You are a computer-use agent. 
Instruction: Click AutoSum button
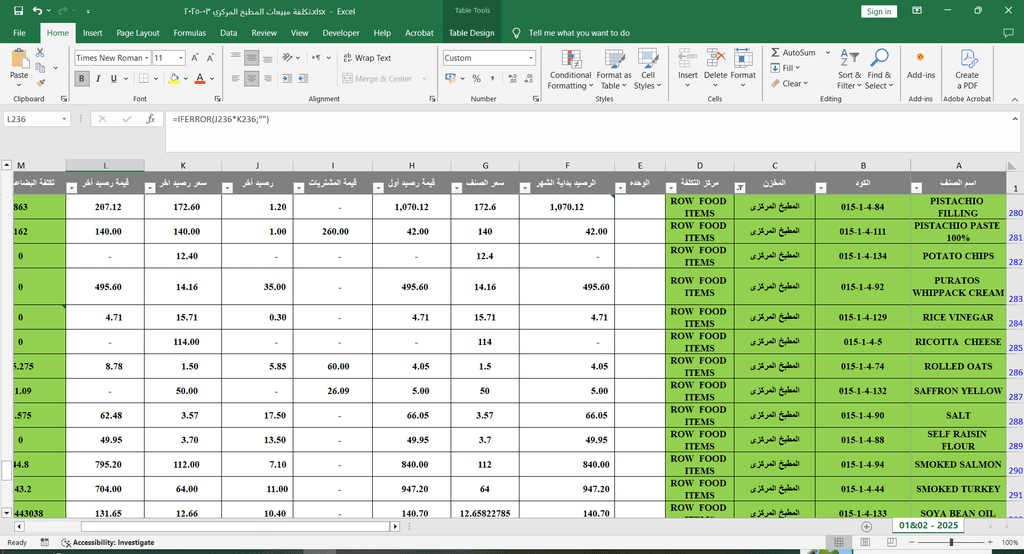(x=793, y=52)
